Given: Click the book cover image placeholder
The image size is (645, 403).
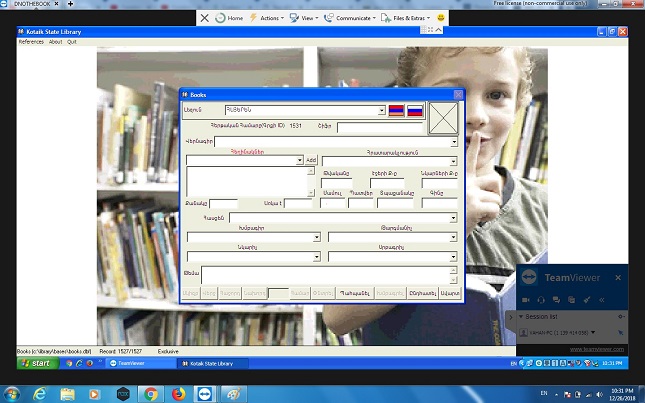Looking at the screenshot, I should point(442,119).
